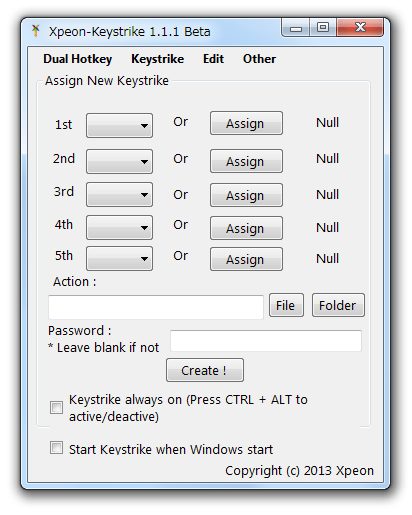This screenshot has width=412, height=515.
Task: Open the 5th key combo box
Action: coord(119,258)
